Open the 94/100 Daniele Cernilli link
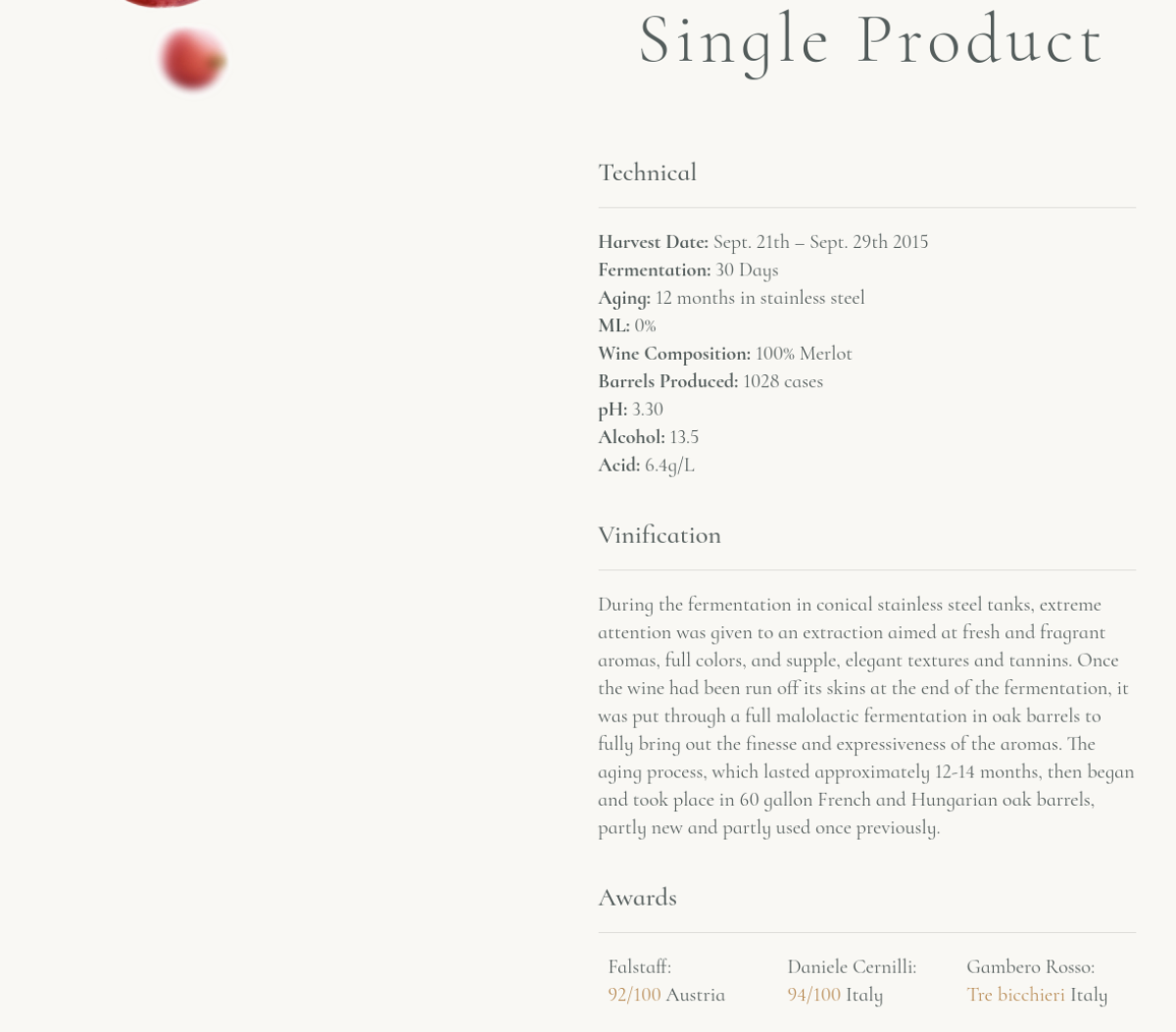 (813, 995)
